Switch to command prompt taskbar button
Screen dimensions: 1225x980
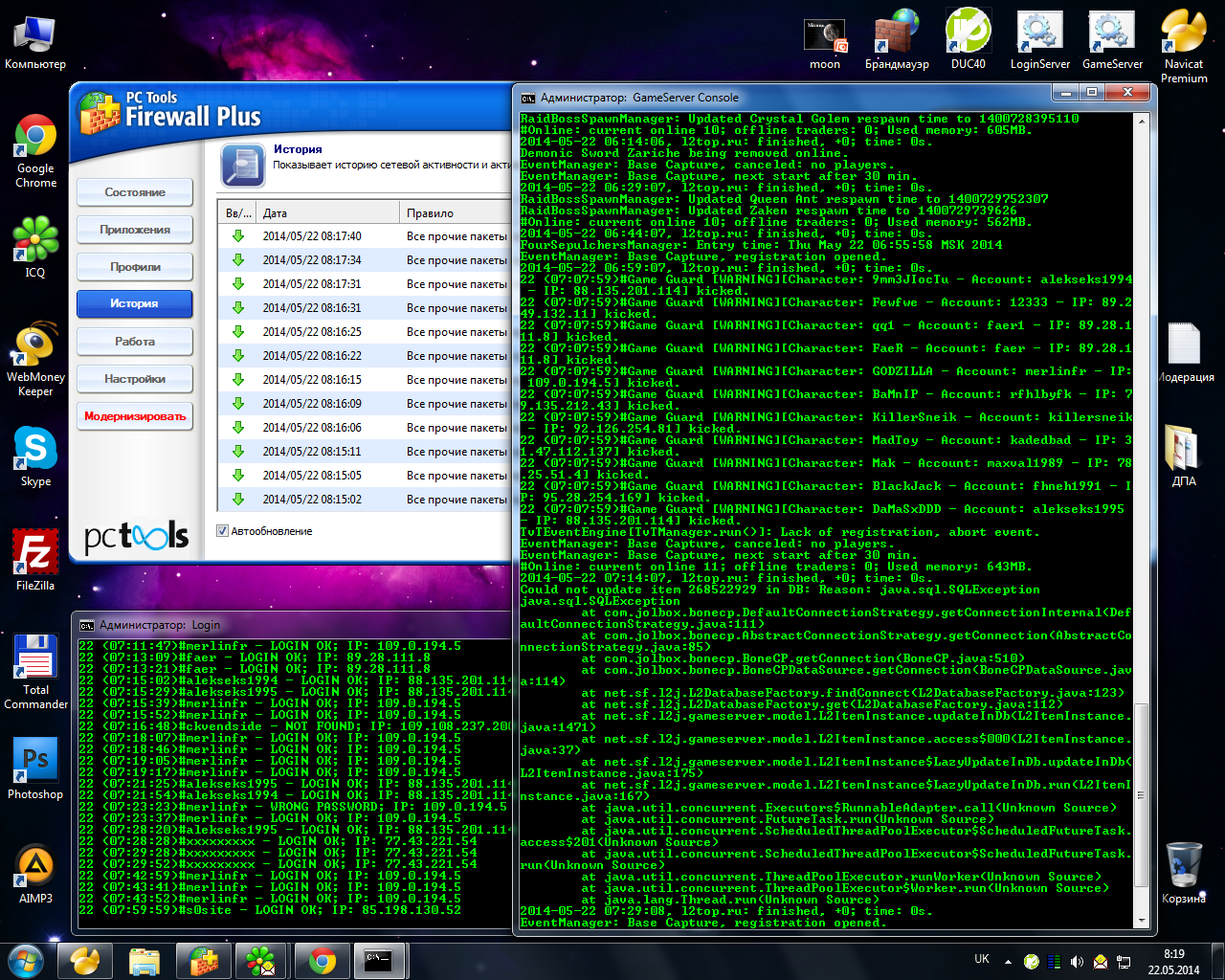click(x=380, y=961)
